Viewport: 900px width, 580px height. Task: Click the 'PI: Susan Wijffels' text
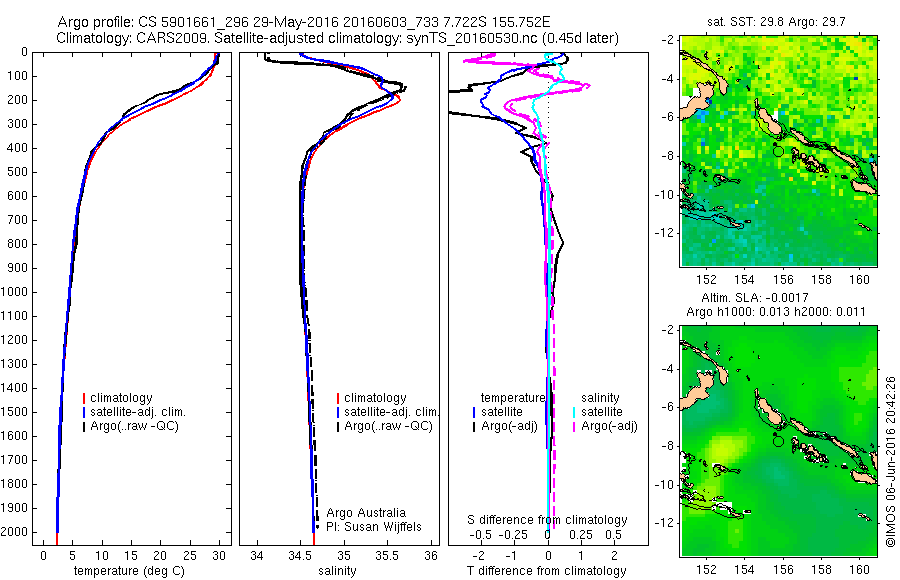pos(374,527)
